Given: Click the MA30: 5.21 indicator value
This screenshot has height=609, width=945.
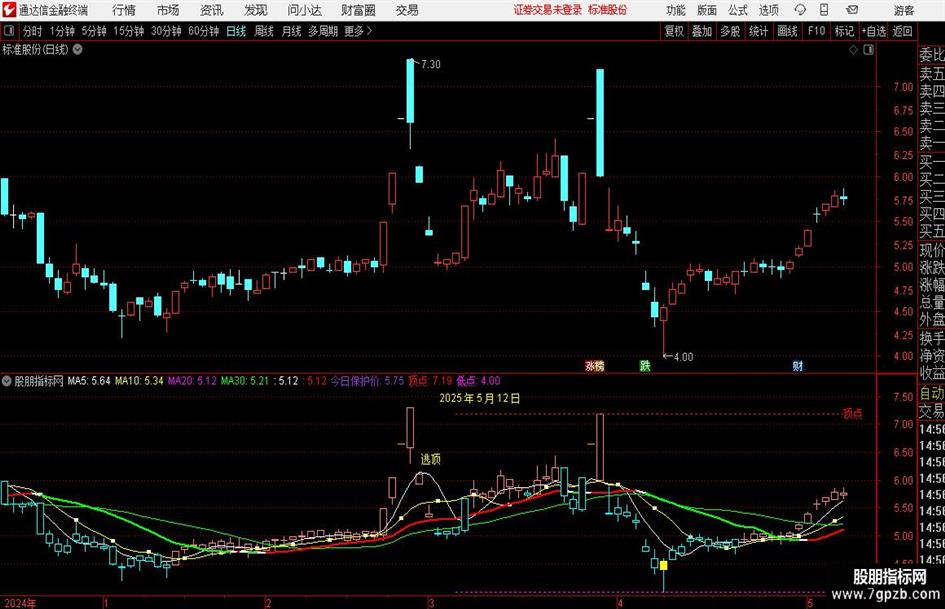Looking at the screenshot, I should coord(245,381).
